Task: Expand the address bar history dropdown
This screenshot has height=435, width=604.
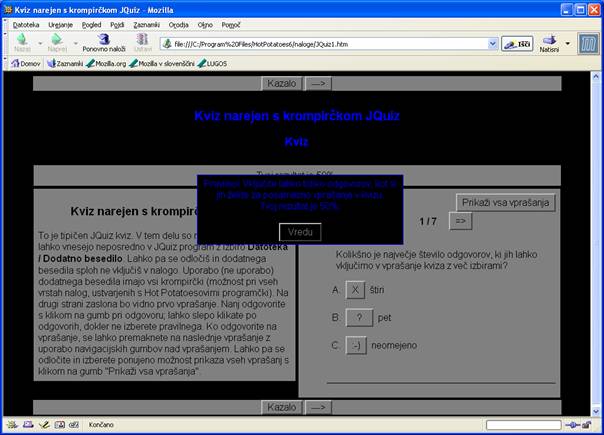Action: click(x=493, y=44)
